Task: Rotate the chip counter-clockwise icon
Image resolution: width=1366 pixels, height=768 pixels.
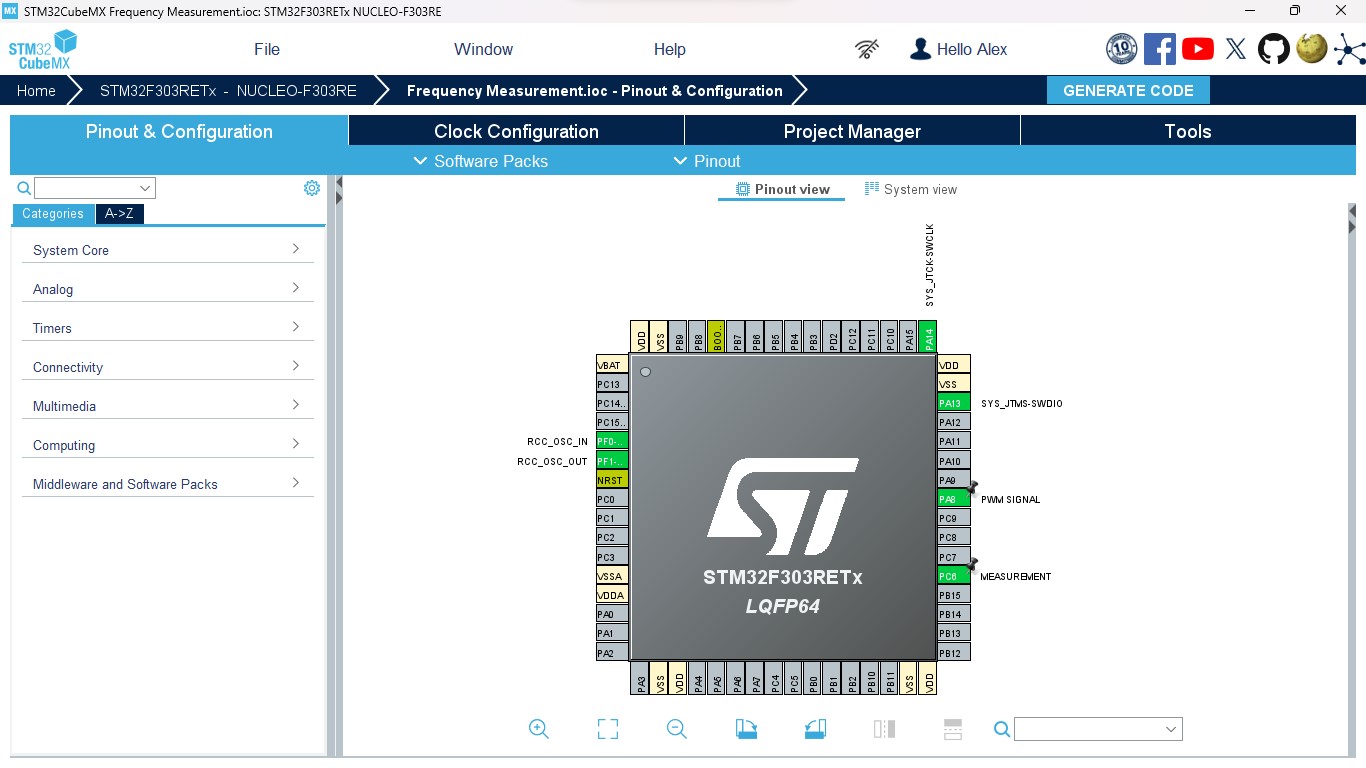Action: coord(815,729)
